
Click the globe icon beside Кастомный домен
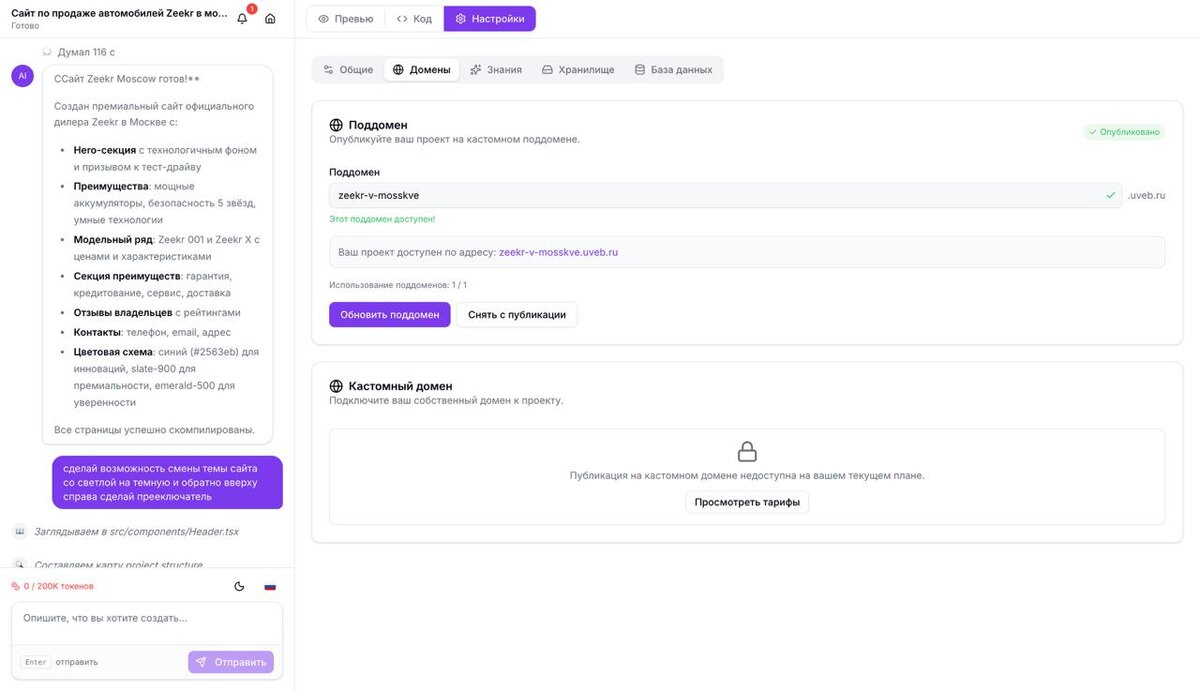click(336, 386)
